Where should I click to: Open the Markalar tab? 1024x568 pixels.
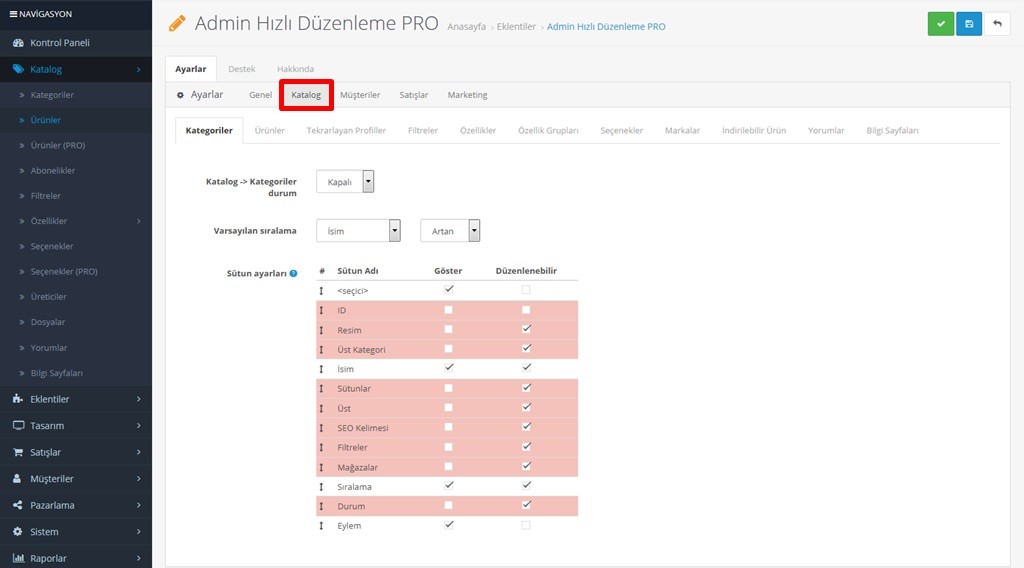click(682, 131)
